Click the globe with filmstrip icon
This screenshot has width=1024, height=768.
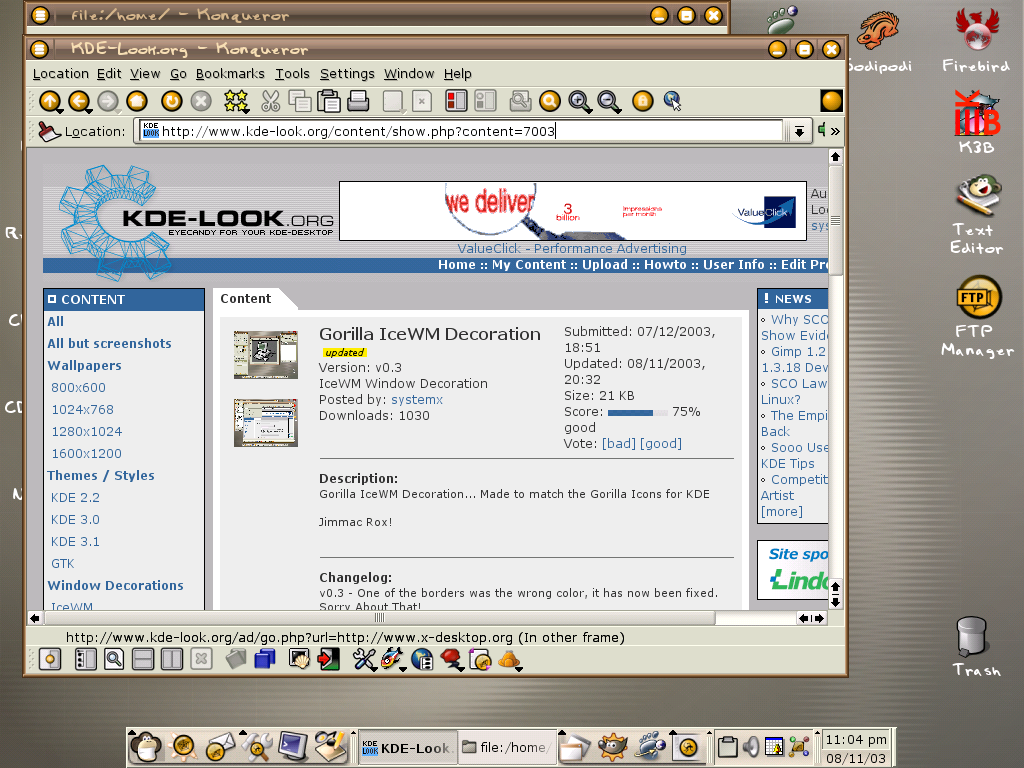pyautogui.click(x=423, y=660)
